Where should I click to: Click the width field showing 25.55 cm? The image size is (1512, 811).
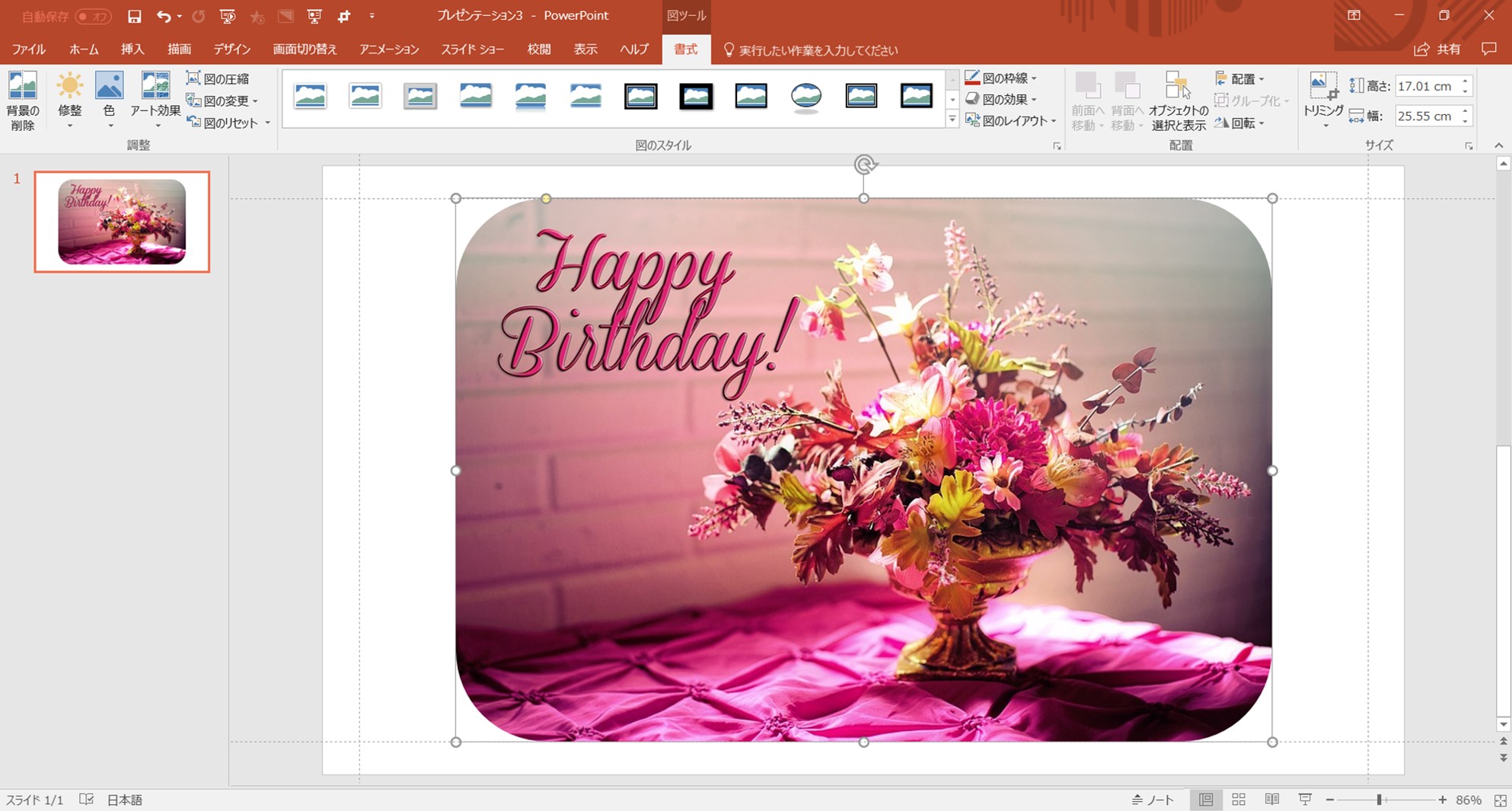coord(1426,116)
